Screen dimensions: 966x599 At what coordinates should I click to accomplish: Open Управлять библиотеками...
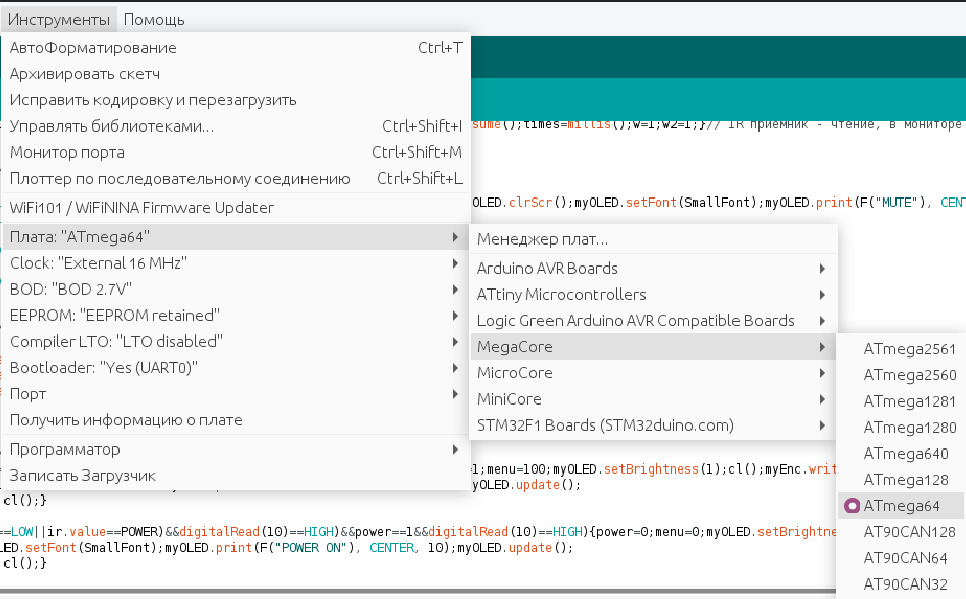point(112,127)
